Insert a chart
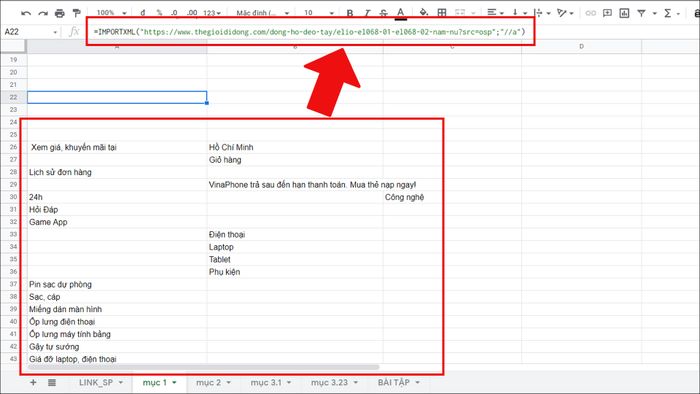The height and width of the screenshot is (394, 700). coord(624,13)
